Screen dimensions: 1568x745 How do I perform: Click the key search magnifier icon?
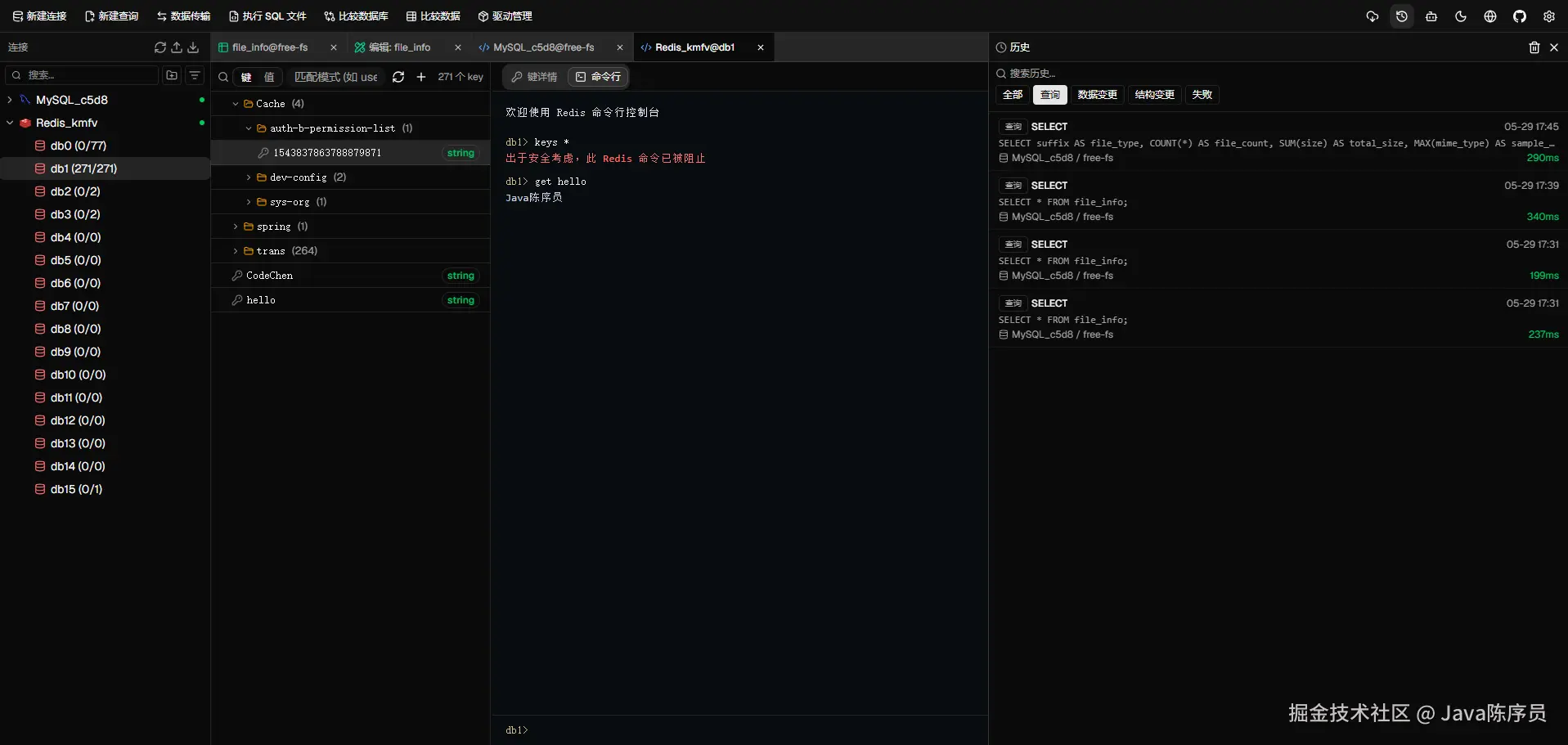pos(223,77)
